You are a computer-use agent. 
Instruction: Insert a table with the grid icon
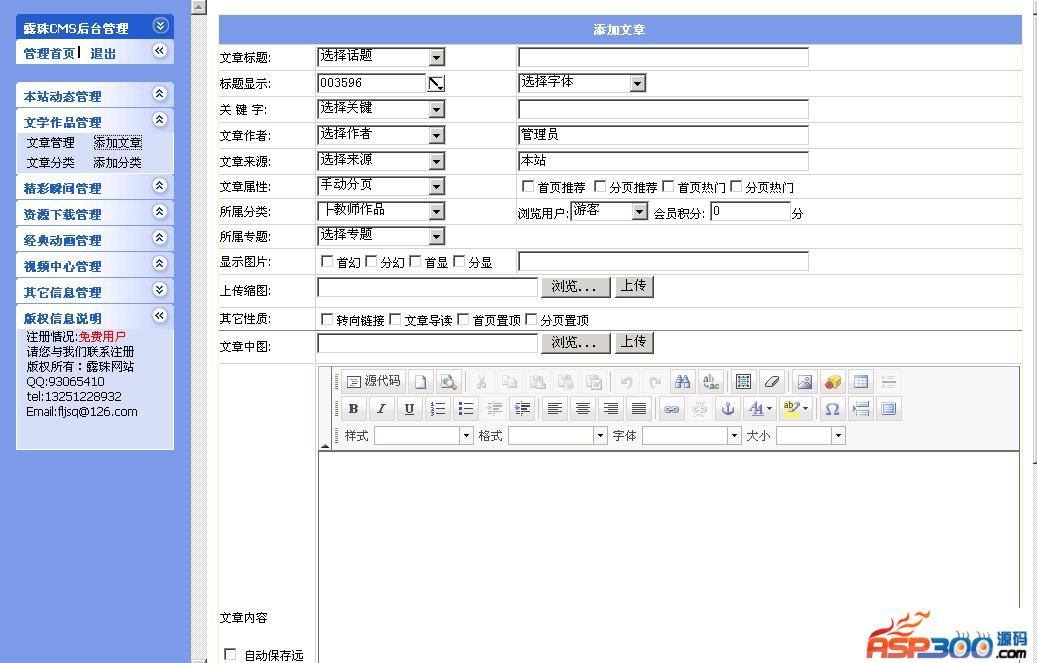coord(860,382)
